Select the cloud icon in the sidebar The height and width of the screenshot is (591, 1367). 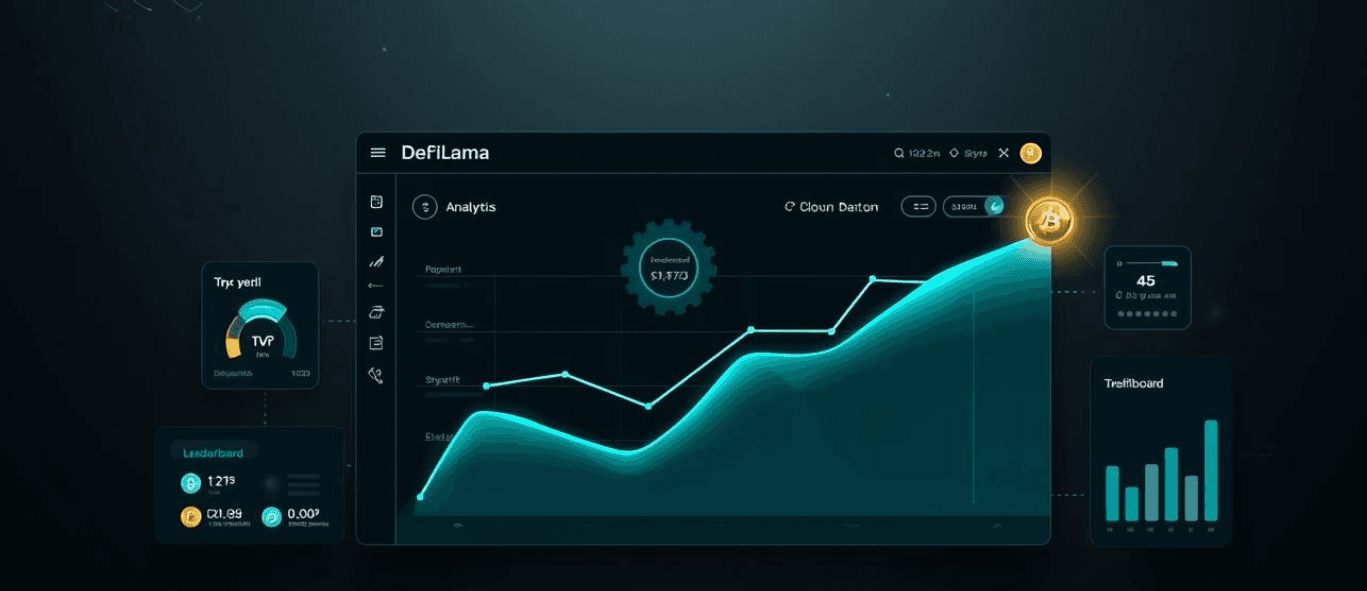377,313
